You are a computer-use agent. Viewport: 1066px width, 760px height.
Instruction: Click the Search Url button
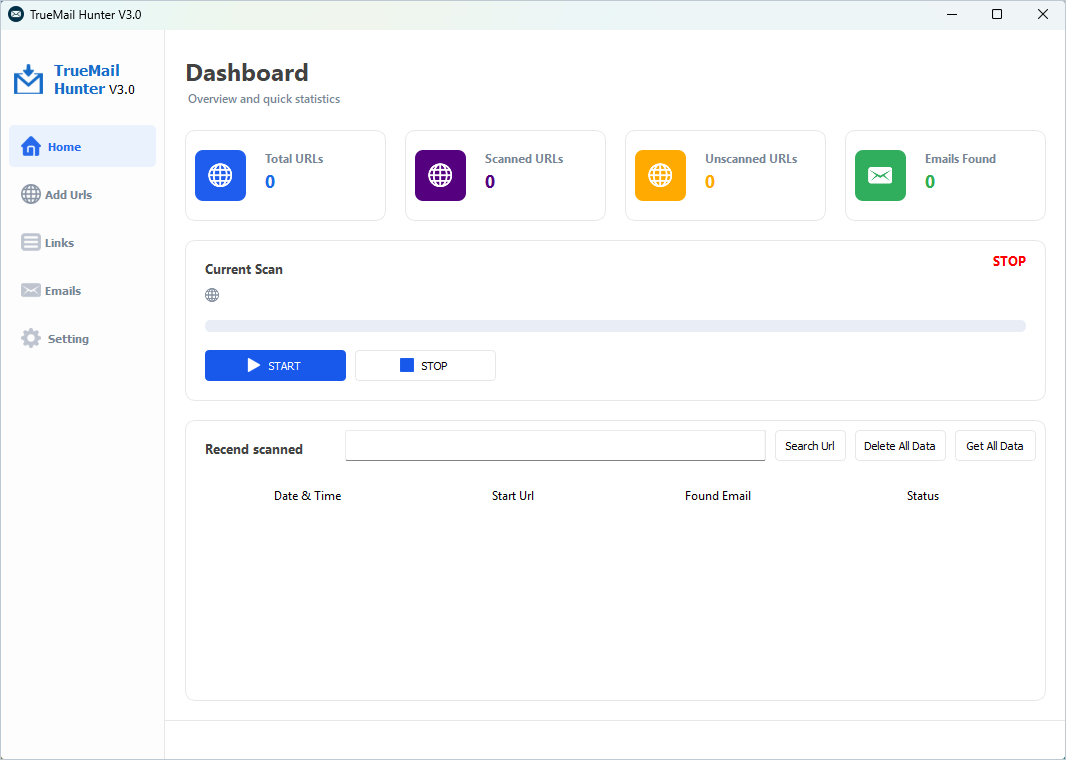[810, 446]
